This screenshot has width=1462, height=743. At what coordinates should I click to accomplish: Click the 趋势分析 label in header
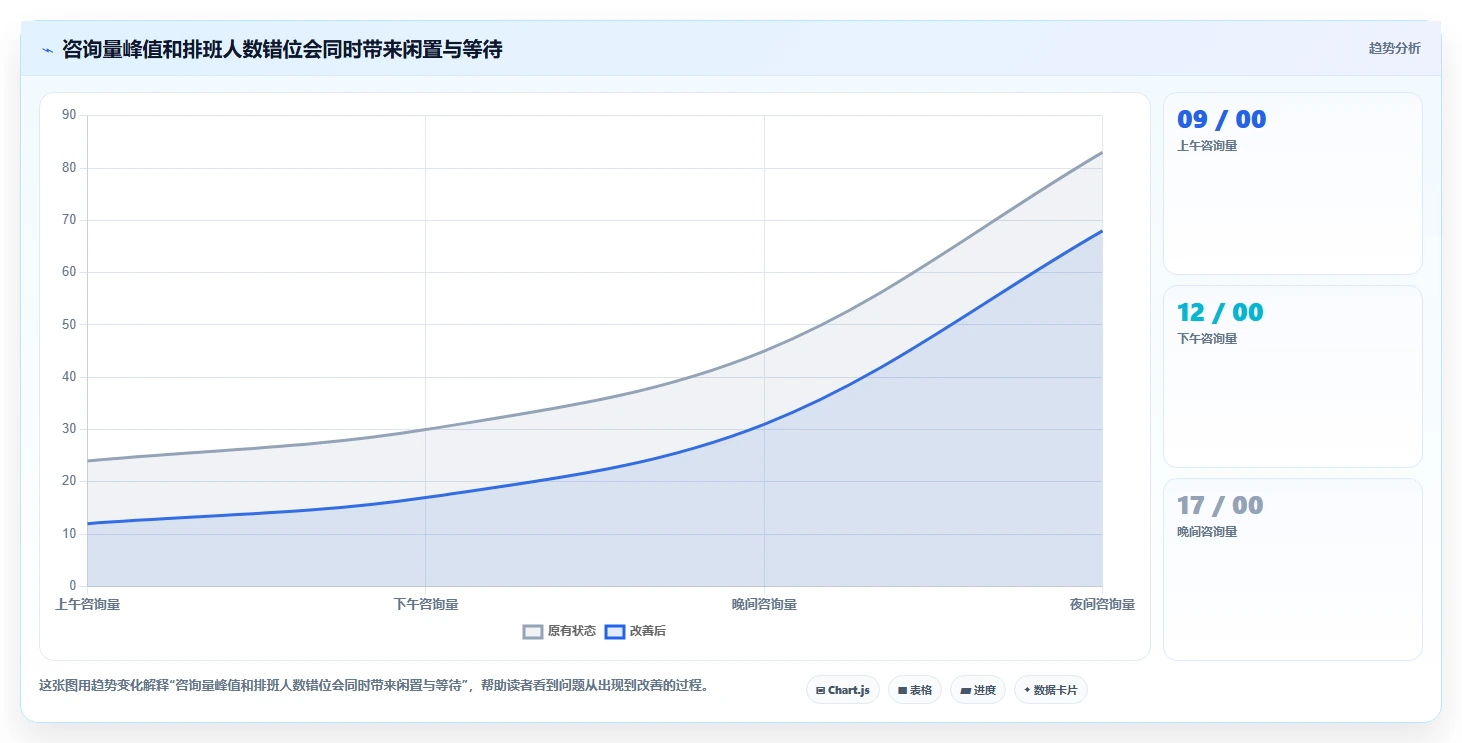(1394, 48)
